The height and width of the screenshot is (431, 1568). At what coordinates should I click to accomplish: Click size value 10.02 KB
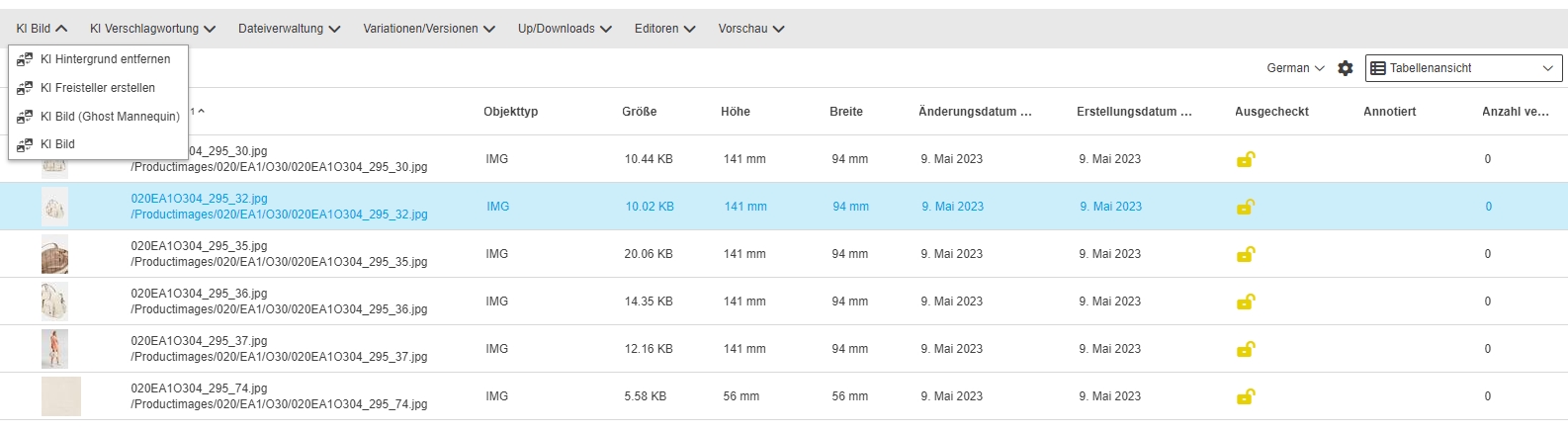point(650,207)
